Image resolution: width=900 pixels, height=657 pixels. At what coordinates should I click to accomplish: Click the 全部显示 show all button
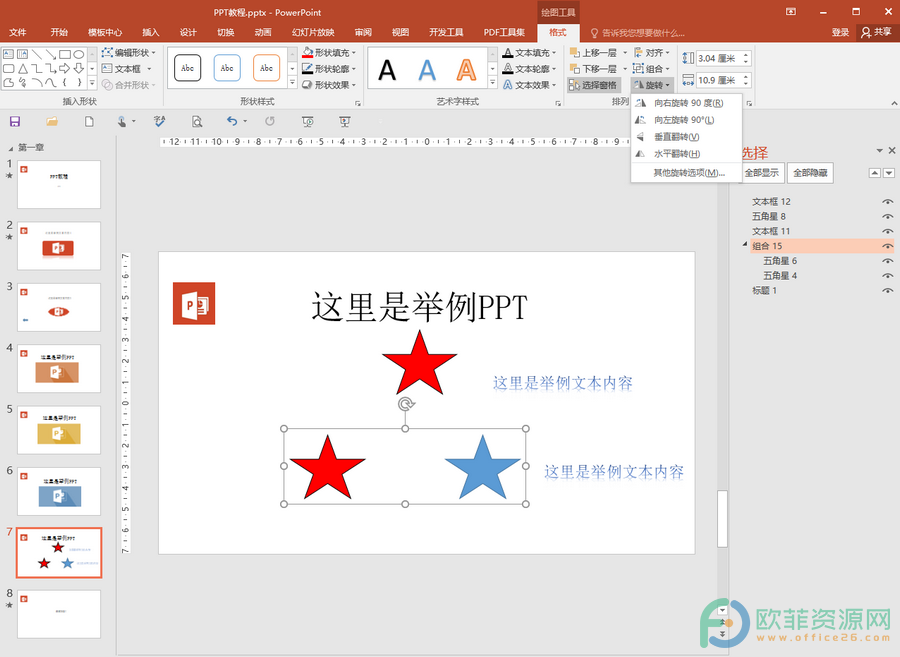pyautogui.click(x=762, y=173)
